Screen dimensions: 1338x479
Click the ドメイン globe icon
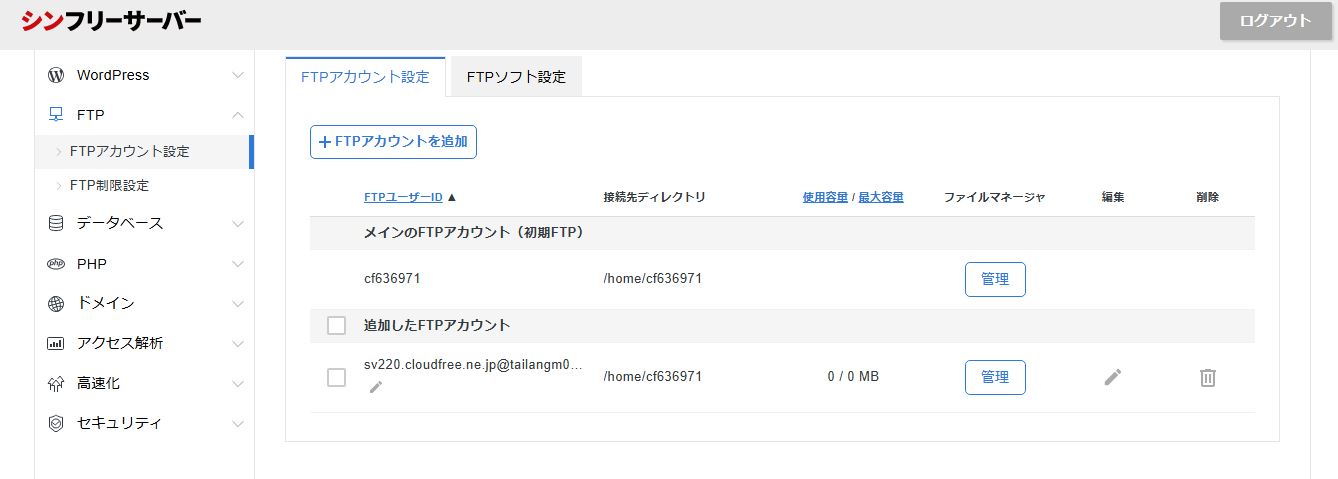coord(56,303)
